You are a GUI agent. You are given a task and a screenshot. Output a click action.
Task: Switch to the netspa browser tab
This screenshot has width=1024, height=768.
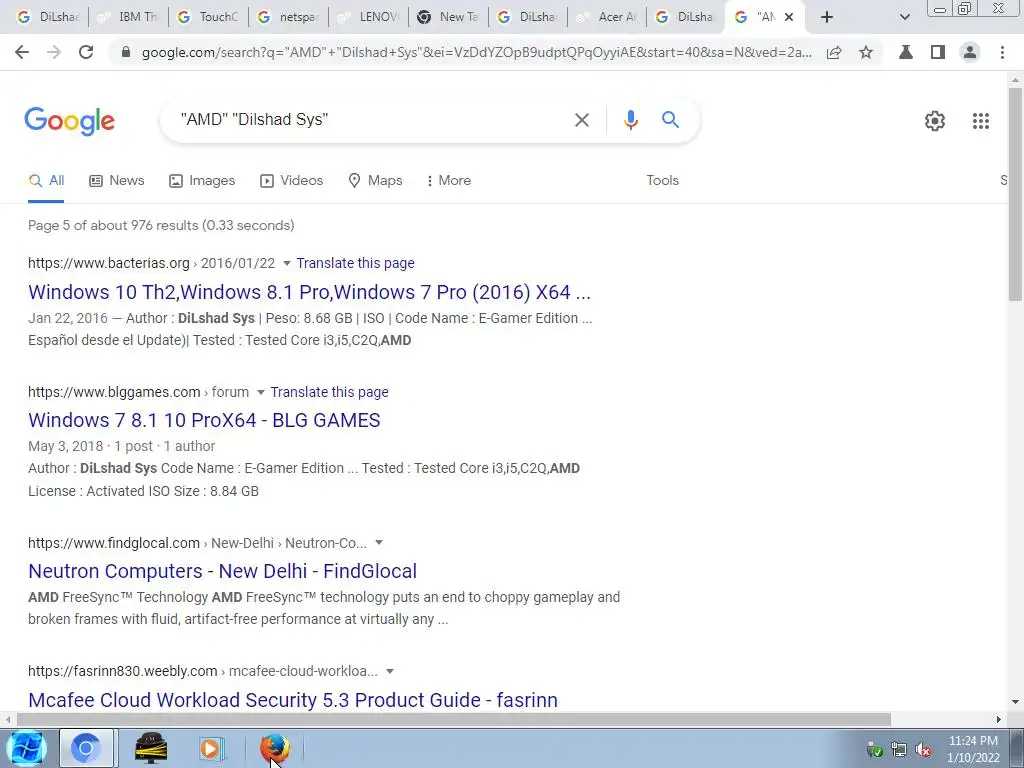coord(289,17)
